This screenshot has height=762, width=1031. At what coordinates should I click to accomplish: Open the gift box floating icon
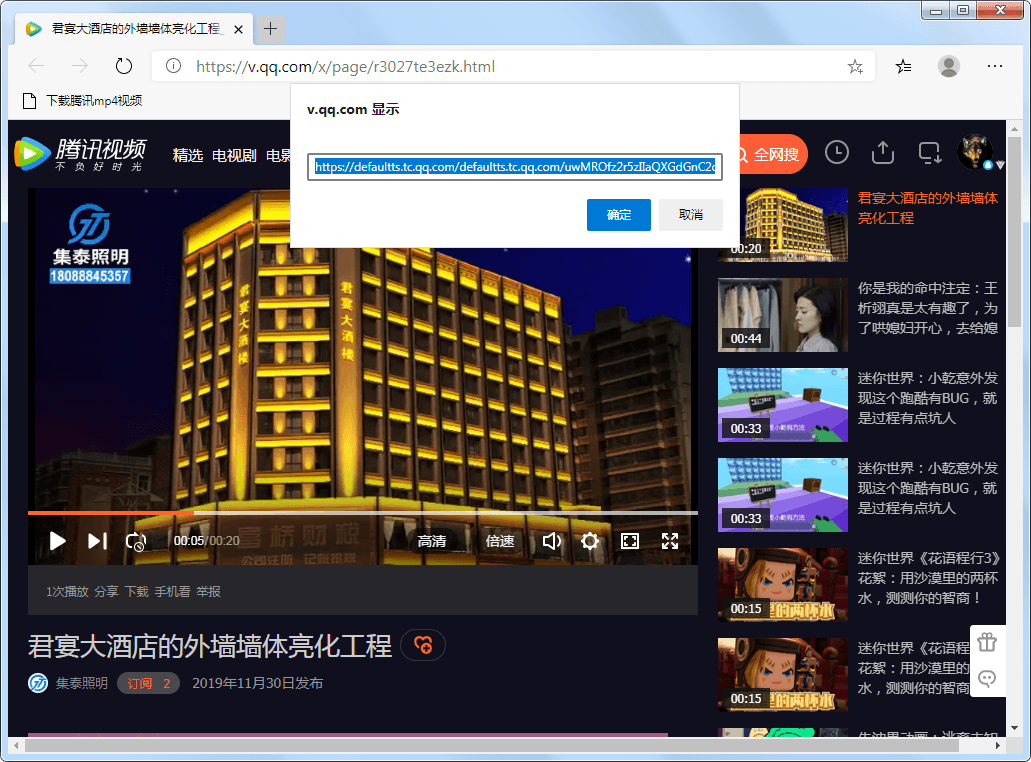point(987,642)
